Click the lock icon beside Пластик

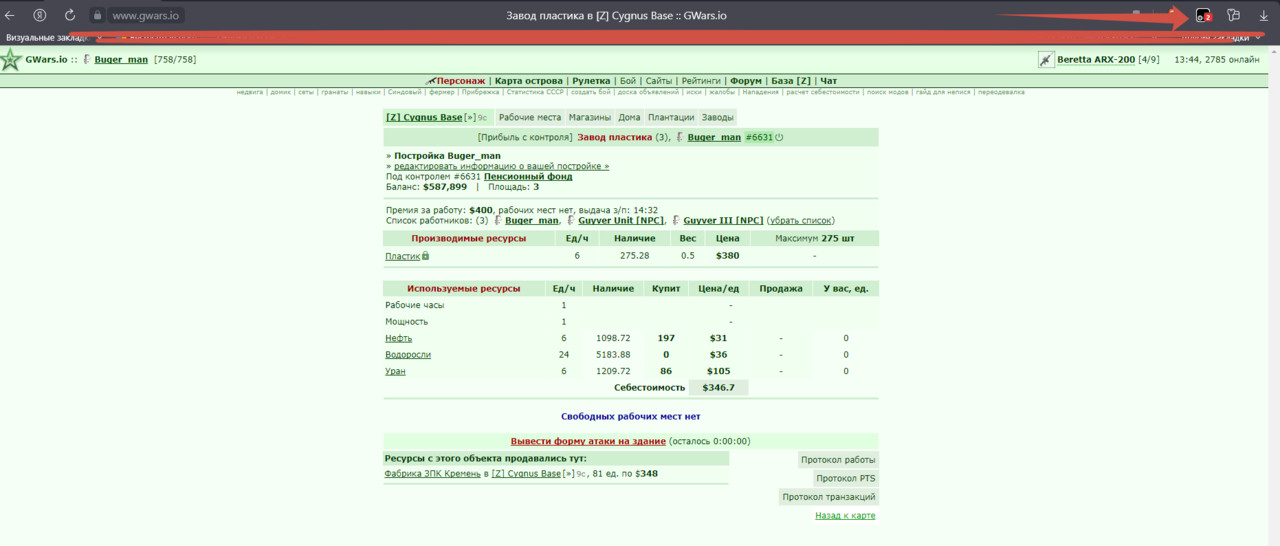(426, 256)
